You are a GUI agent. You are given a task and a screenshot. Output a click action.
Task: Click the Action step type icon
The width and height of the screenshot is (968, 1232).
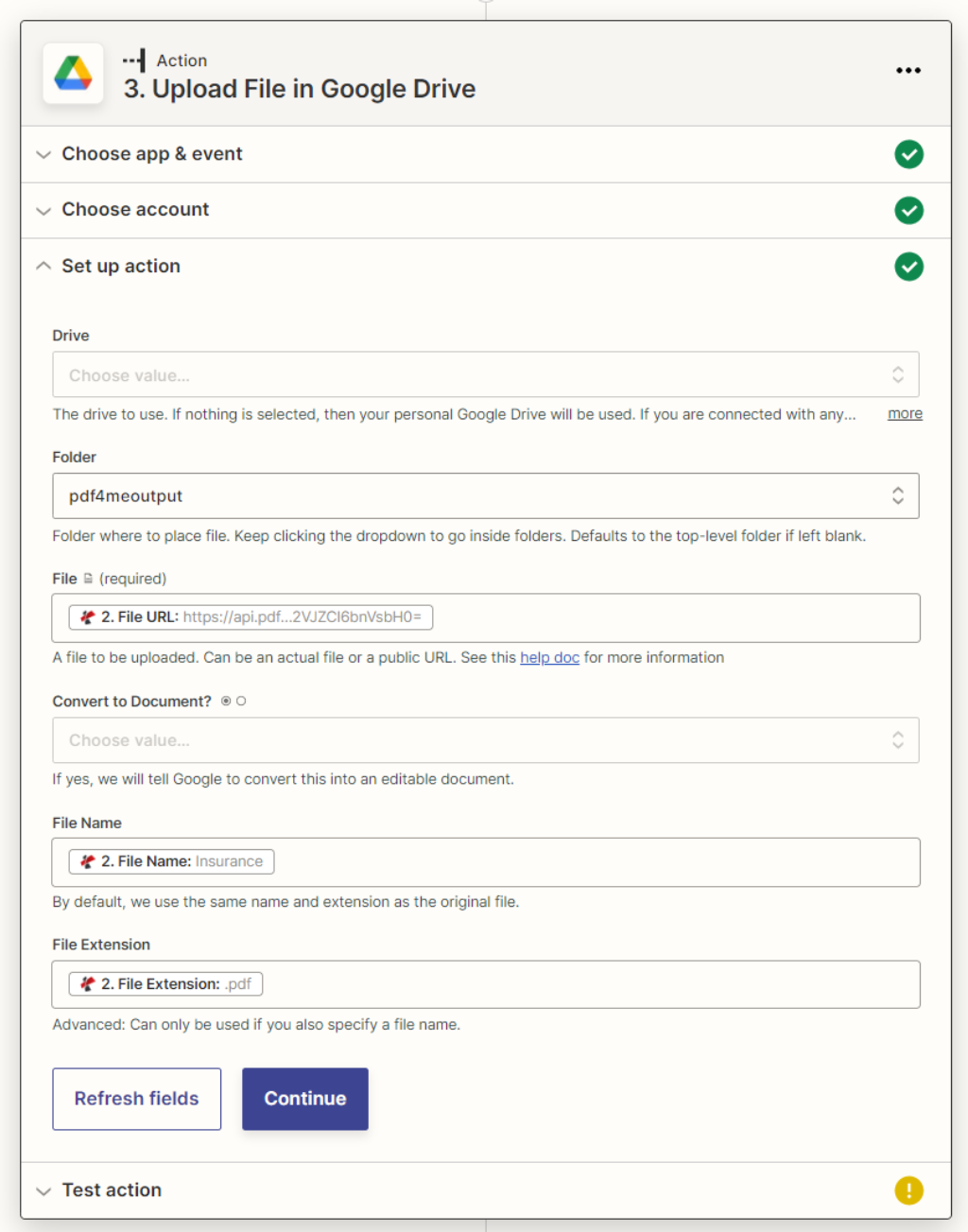click(134, 61)
